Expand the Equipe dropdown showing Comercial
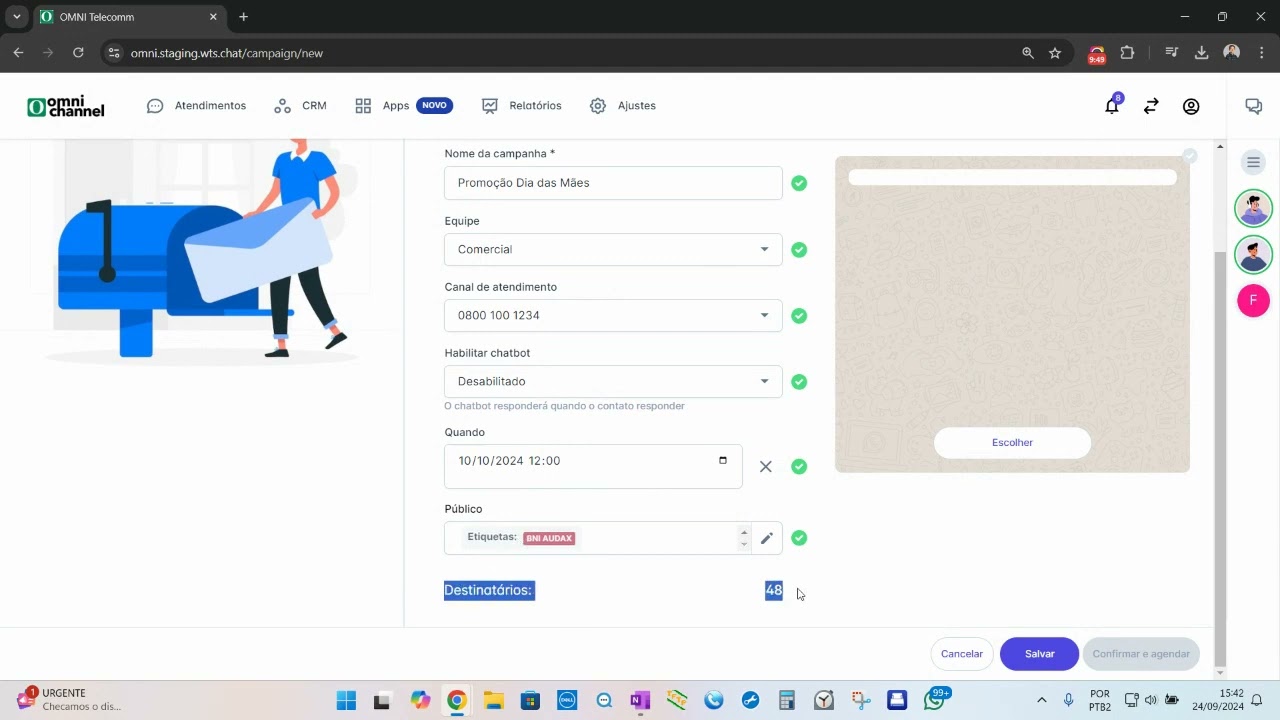The image size is (1280, 720). 613,249
